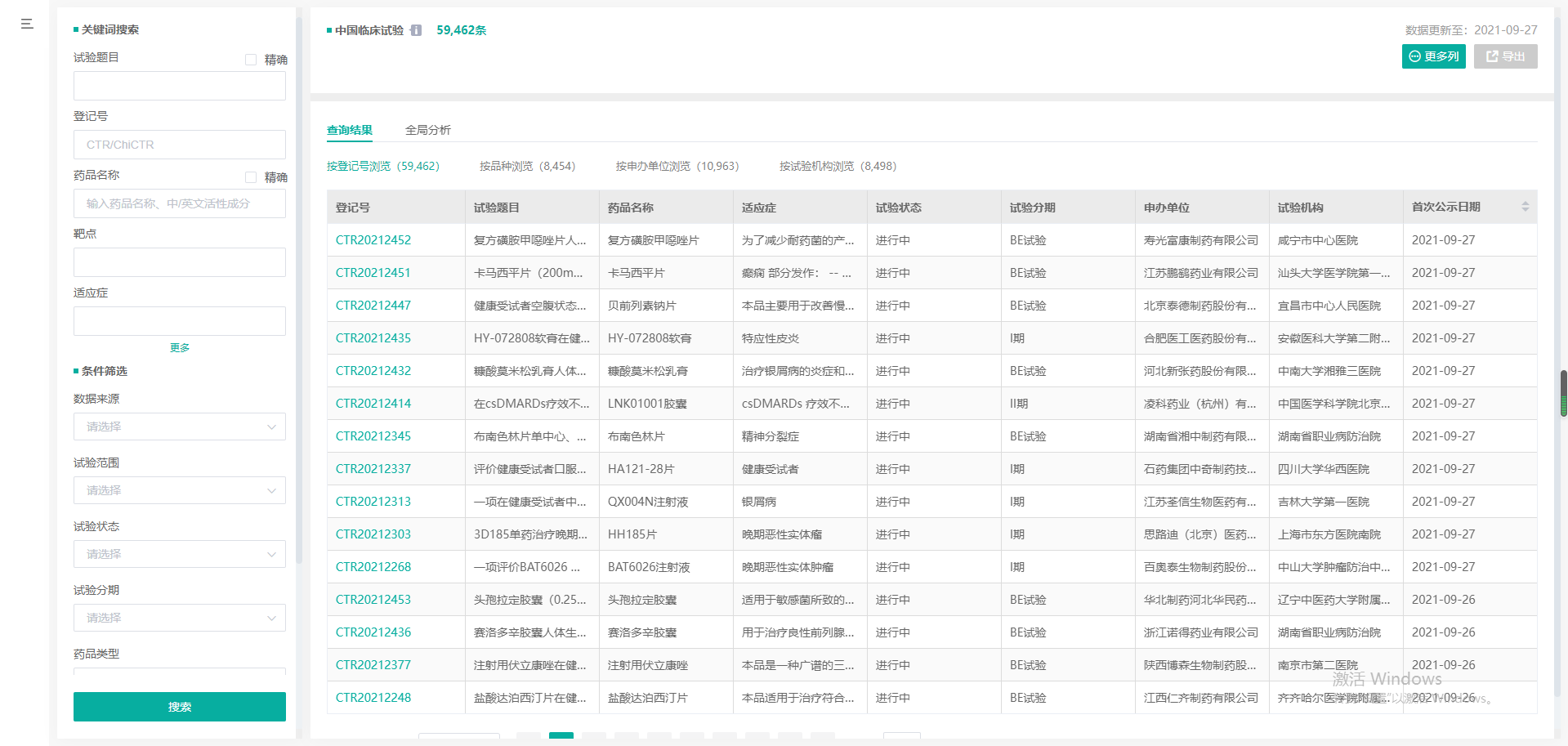Image resolution: width=1568 pixels, height=746 pixels.
Task: Click the 更多列 button
Action: click(1434, 56)
